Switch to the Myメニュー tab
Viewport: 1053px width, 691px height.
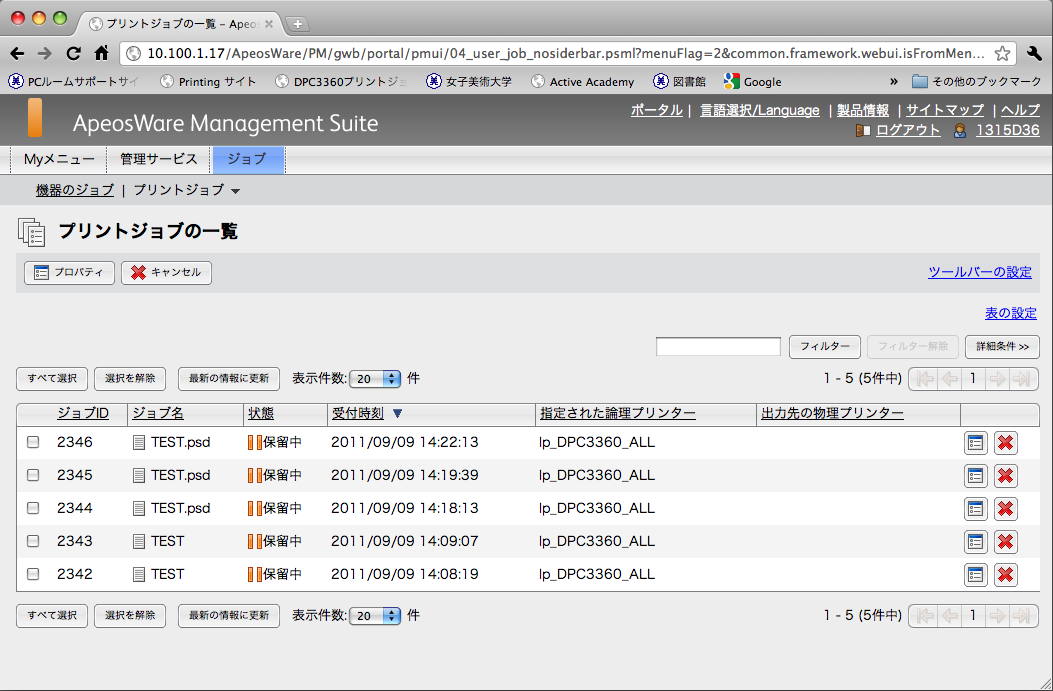(x=59, y=159)
